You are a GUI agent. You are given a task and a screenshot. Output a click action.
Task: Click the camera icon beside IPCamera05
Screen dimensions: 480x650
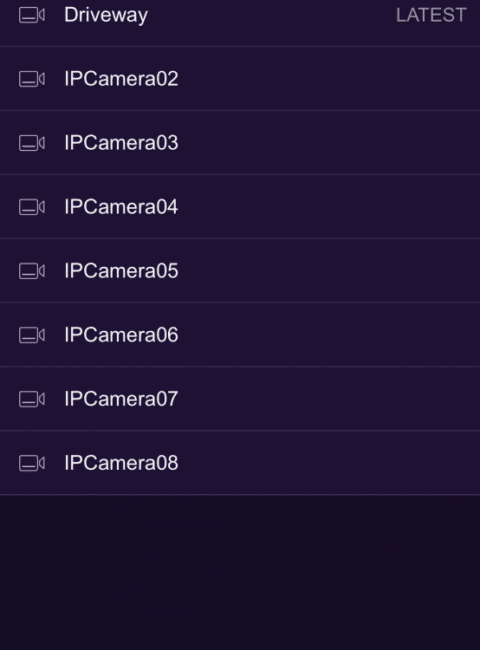point(32,271)
